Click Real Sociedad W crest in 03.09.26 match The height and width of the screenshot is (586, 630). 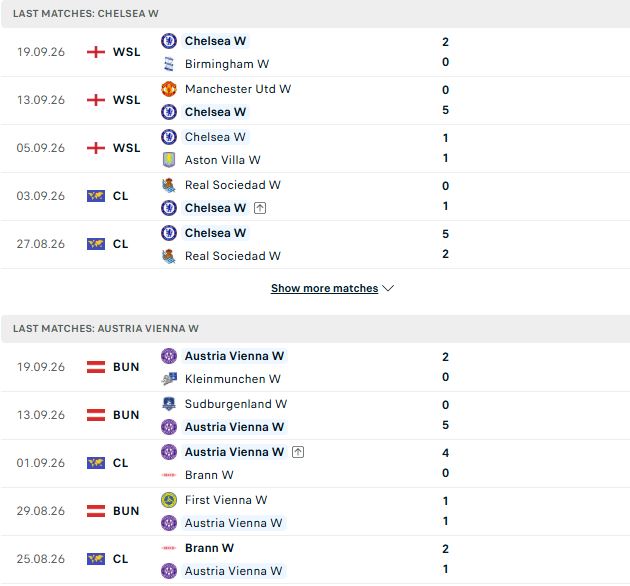(169, 185)
